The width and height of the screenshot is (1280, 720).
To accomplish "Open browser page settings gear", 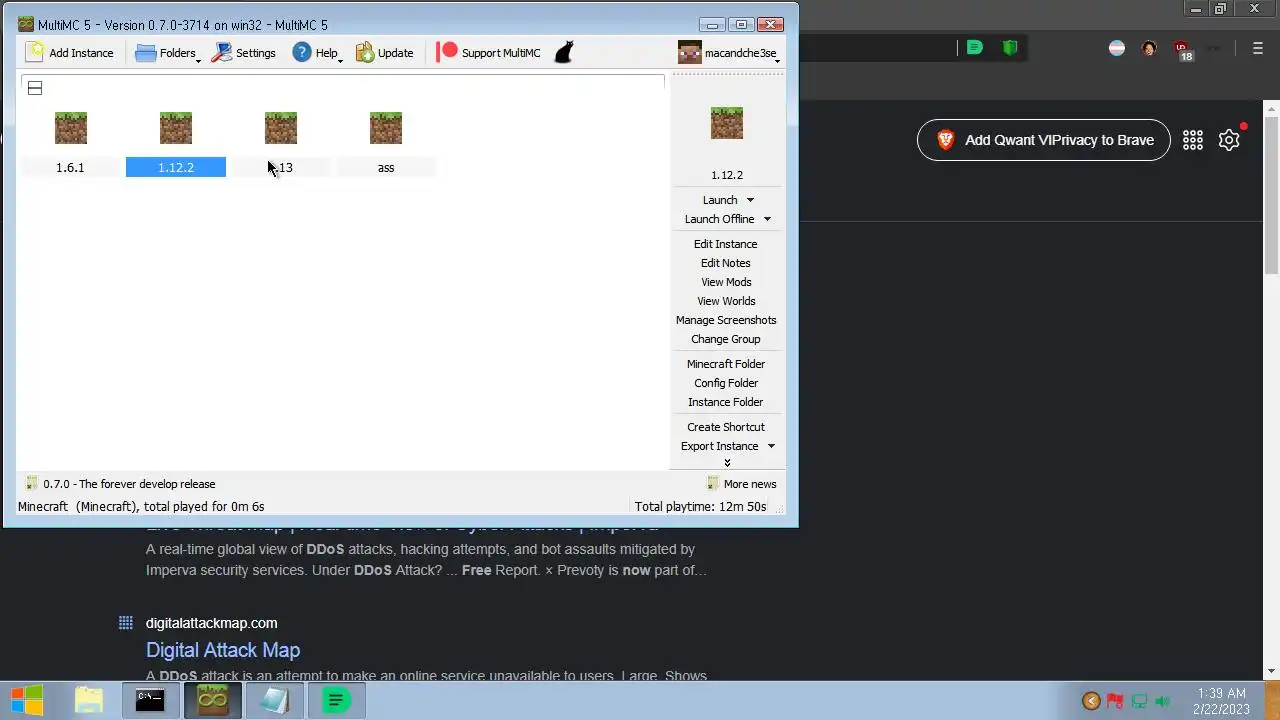I will (x=1229, y=140).
